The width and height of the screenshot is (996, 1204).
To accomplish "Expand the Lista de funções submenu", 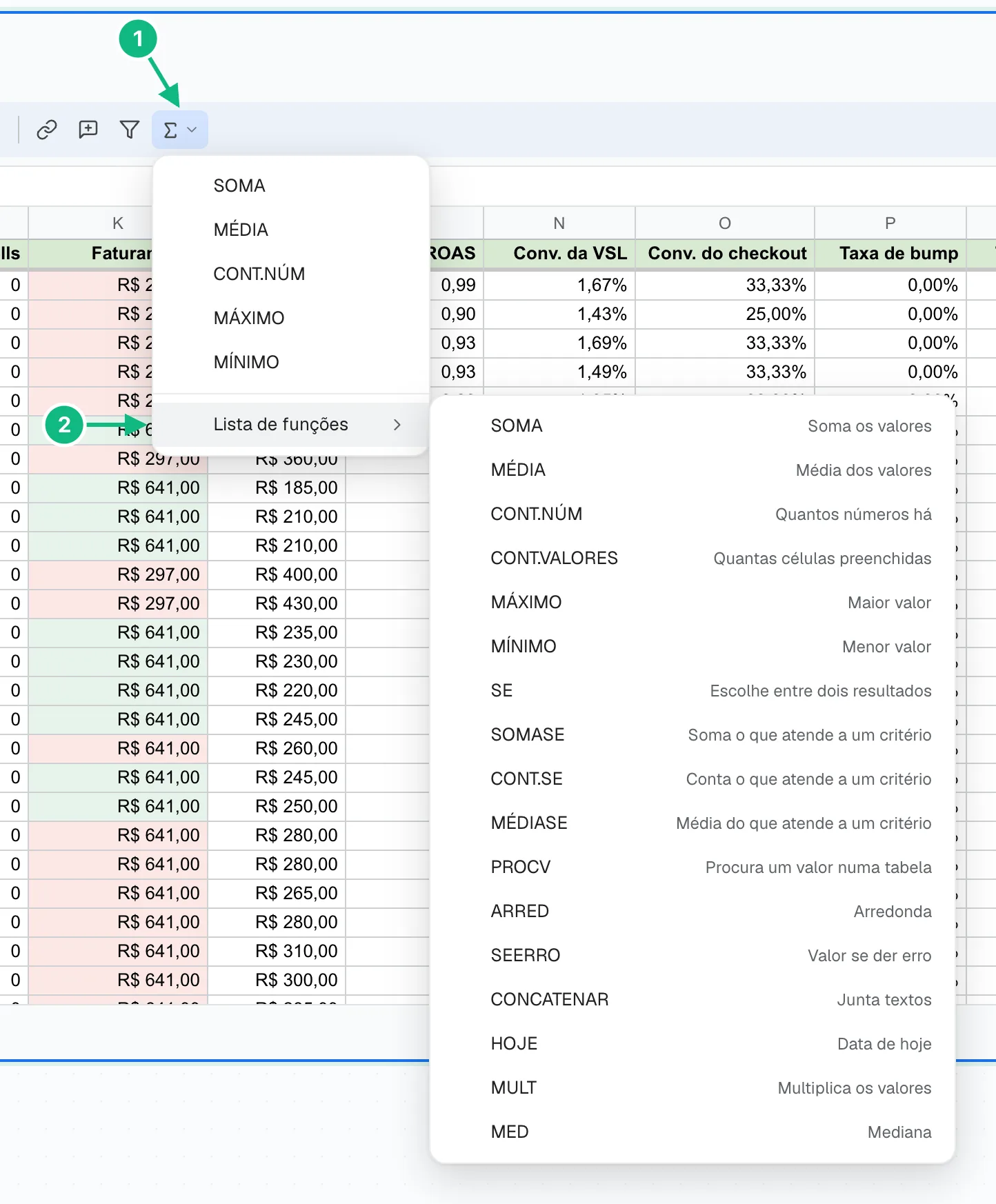I will [290, 425].
